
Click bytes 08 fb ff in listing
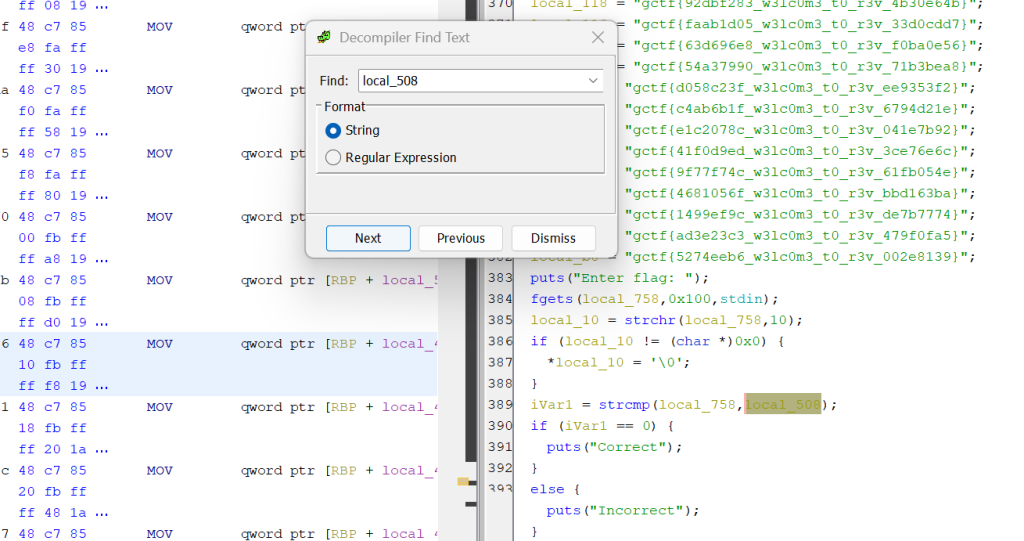(x=52, y=301)
